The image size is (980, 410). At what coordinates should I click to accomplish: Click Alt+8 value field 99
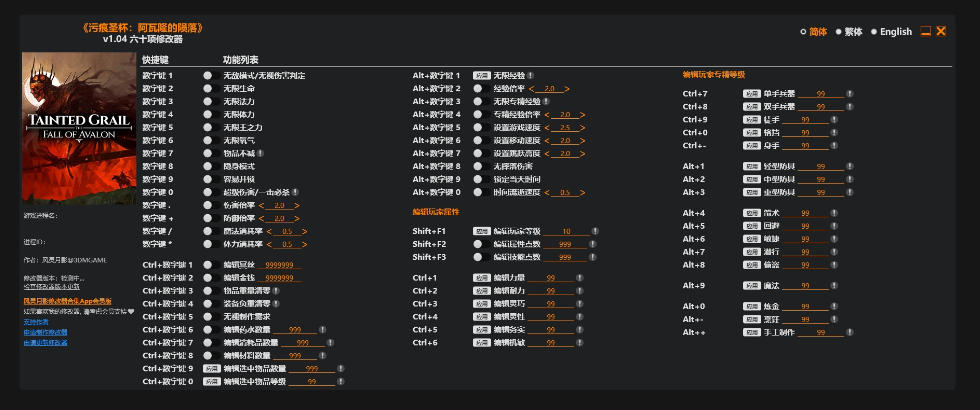click(805, 265)
